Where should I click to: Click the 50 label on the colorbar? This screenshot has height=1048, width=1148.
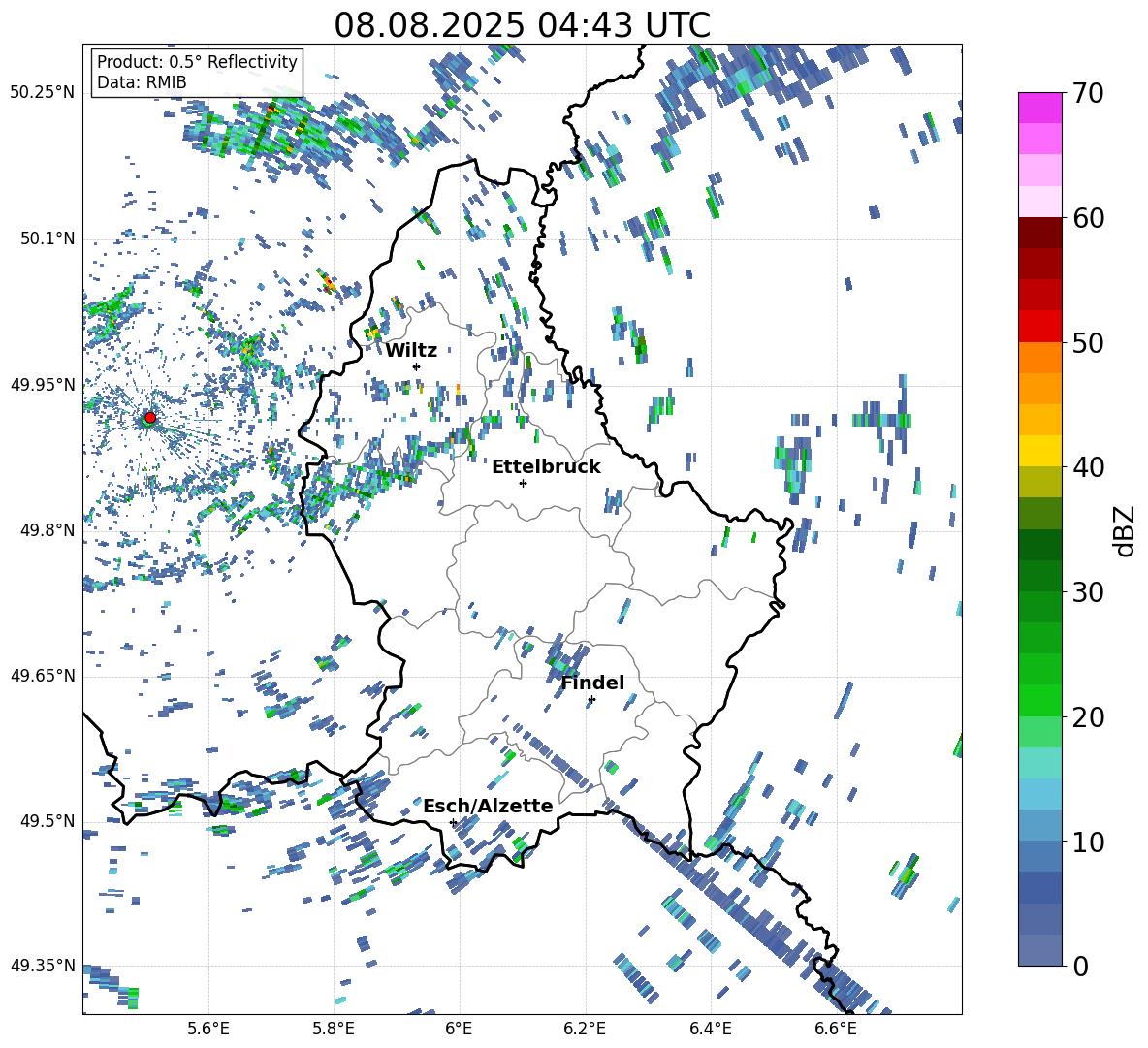1087,342
